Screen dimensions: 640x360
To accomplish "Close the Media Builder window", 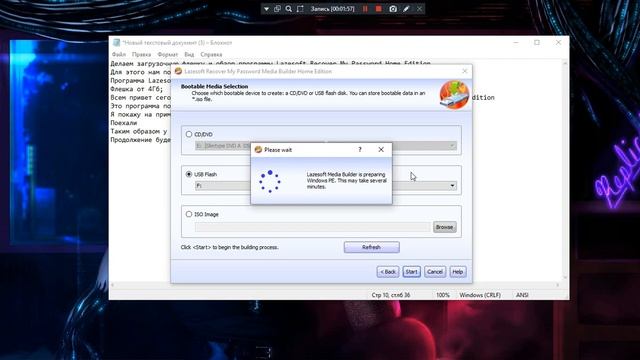I will [464, 71].
